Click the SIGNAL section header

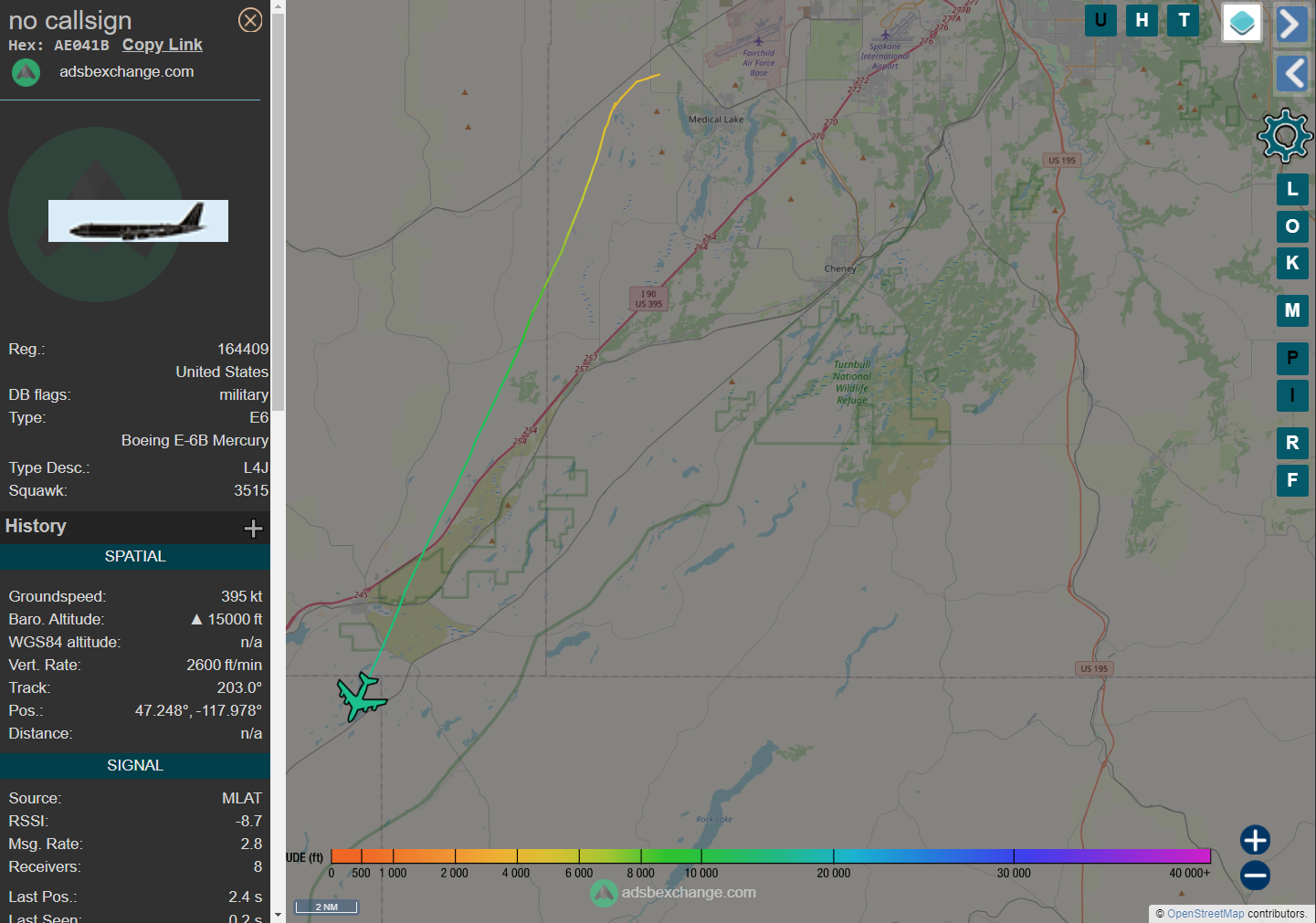(x=135, y=765)
